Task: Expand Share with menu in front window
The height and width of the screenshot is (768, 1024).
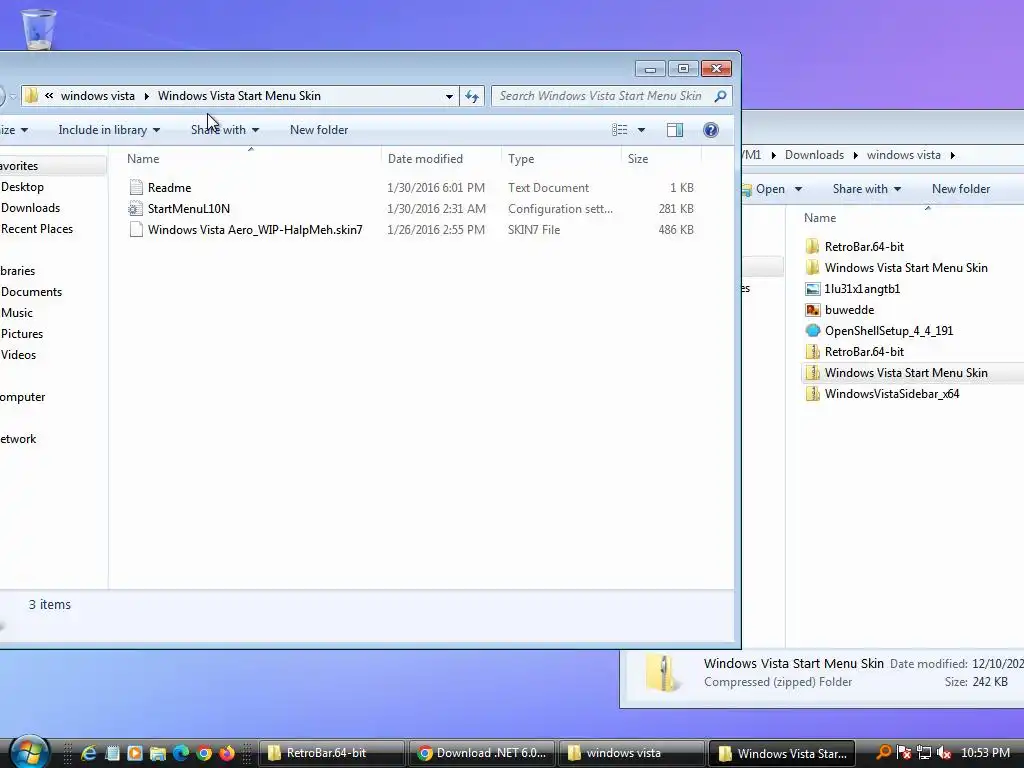Action: 225,130
